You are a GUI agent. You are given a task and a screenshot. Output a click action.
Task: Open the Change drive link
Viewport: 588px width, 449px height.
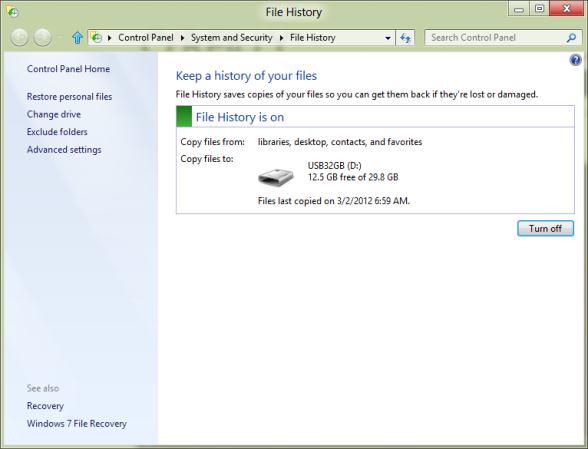coord(54,114)
